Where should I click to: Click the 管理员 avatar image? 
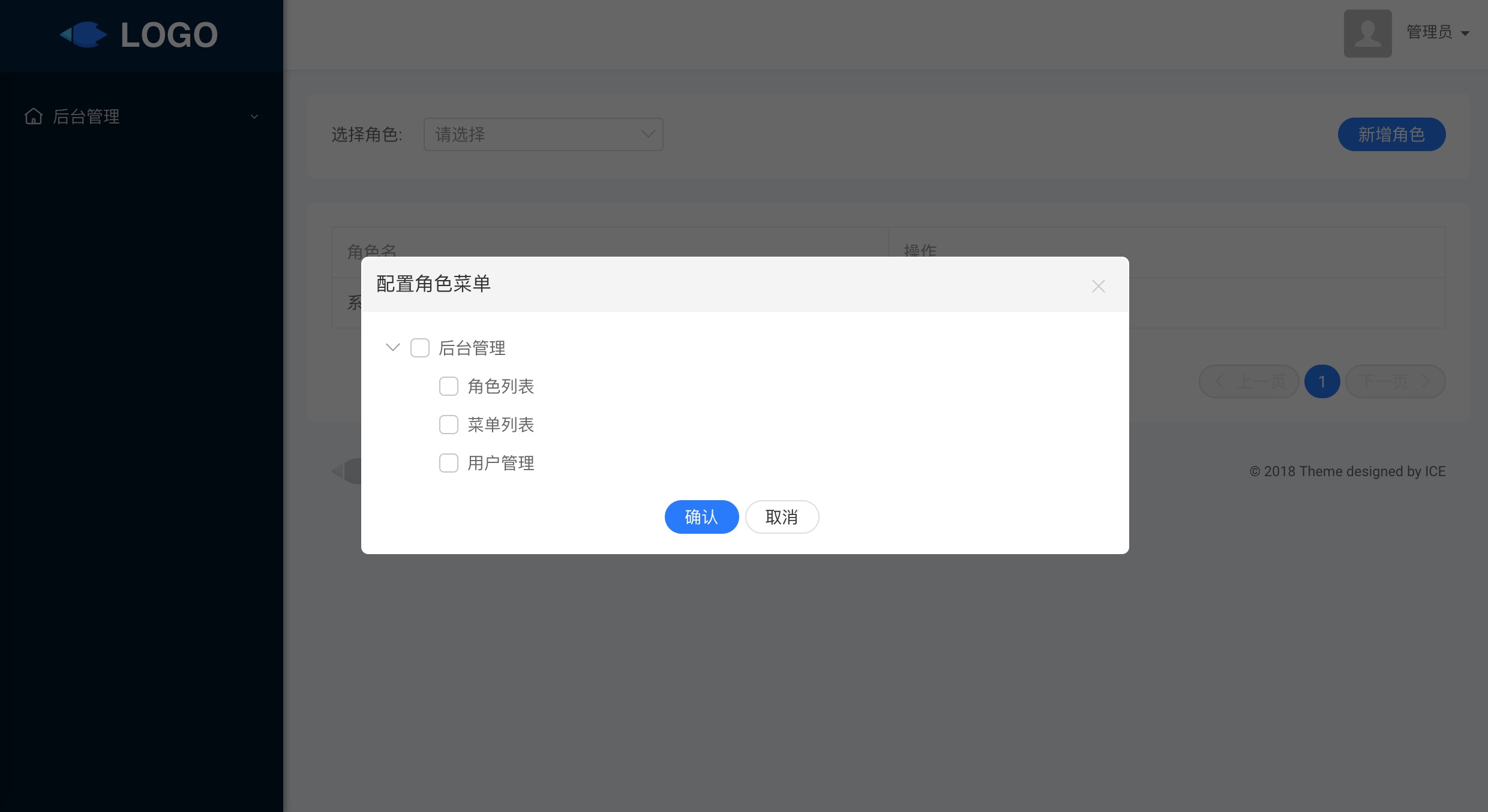pos(1367,34)
